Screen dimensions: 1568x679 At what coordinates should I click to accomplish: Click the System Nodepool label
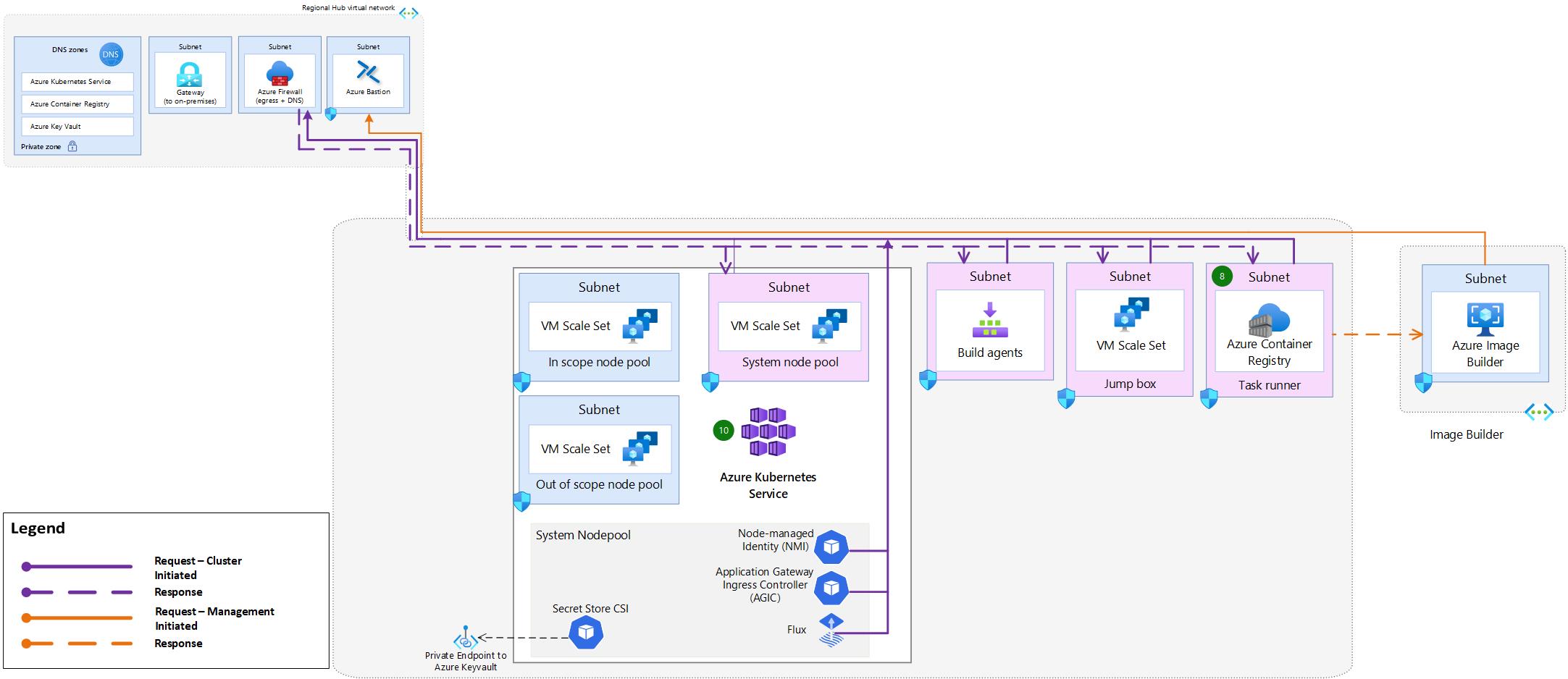[x=583, y=535]
